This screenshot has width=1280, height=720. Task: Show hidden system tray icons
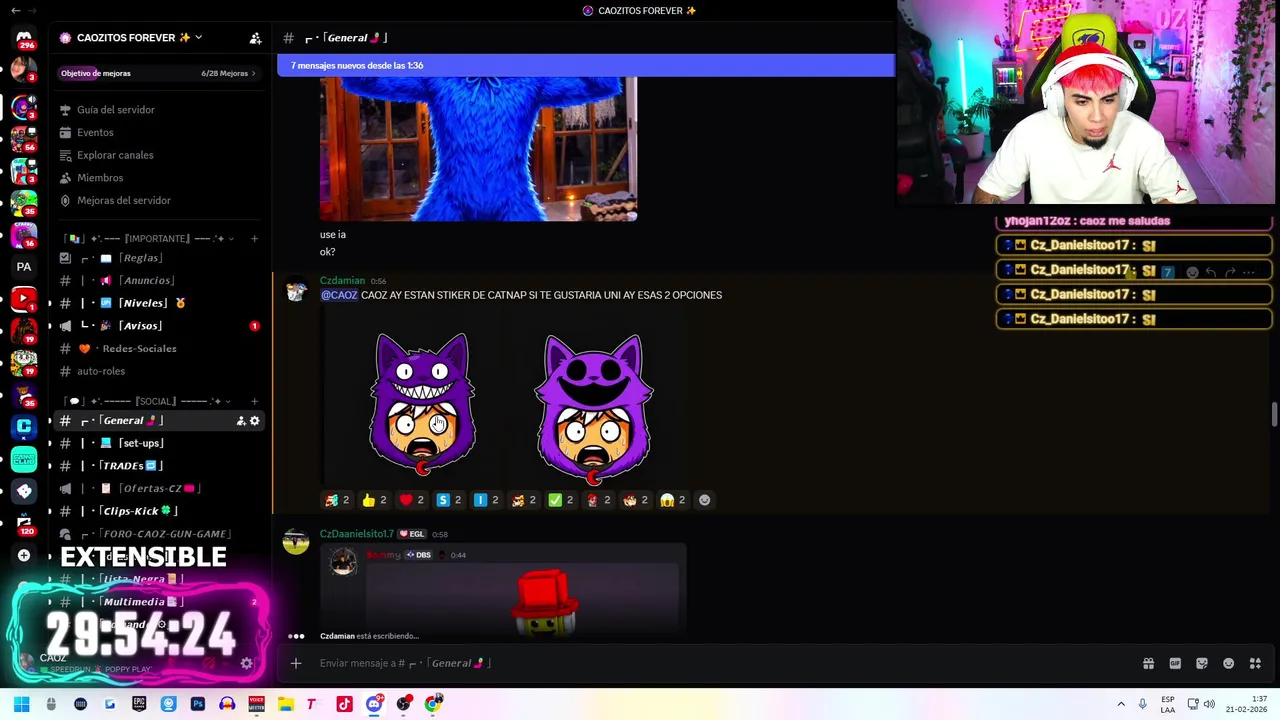pyautogui.click(x=1121, y=704)
